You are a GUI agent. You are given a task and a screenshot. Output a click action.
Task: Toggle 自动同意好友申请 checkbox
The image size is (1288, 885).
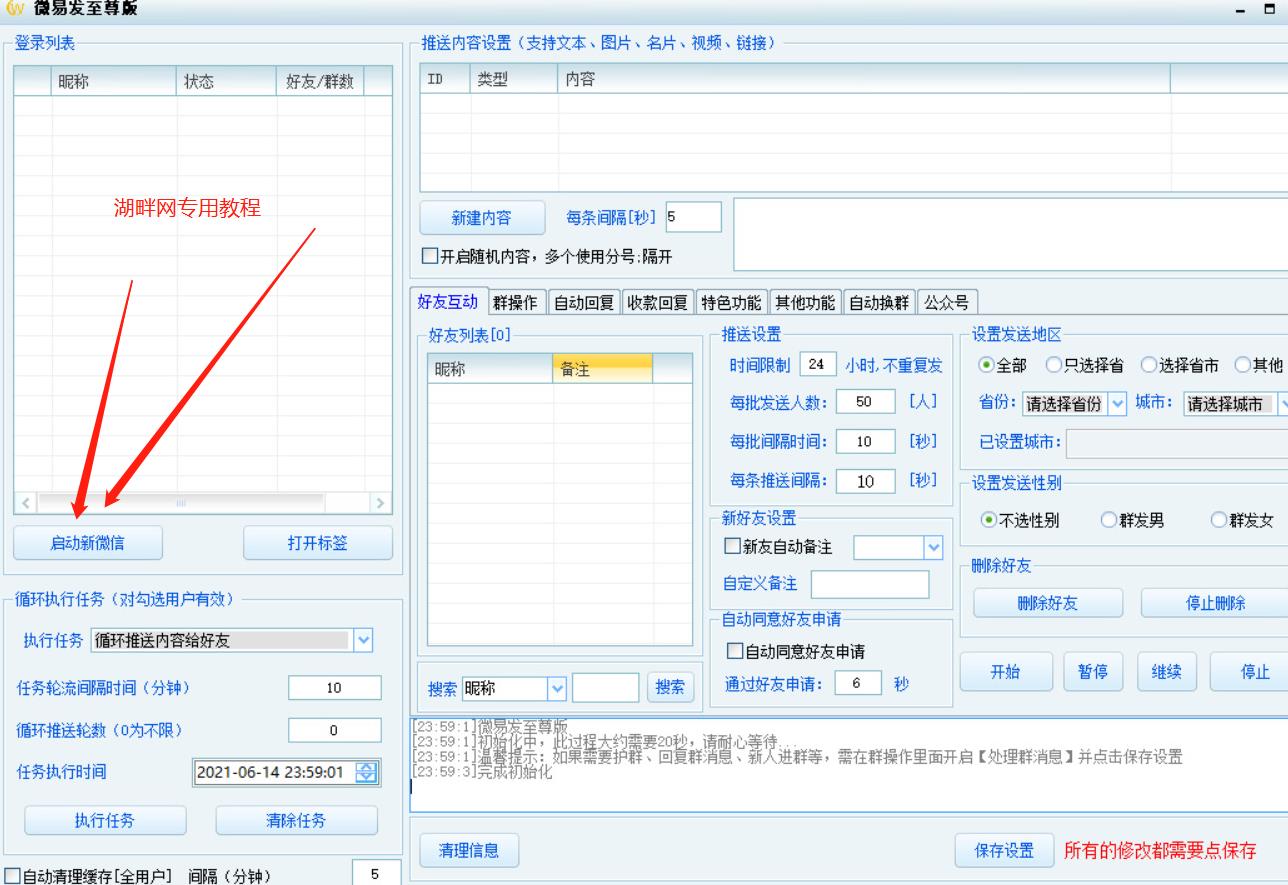click(x=734, y=652)
